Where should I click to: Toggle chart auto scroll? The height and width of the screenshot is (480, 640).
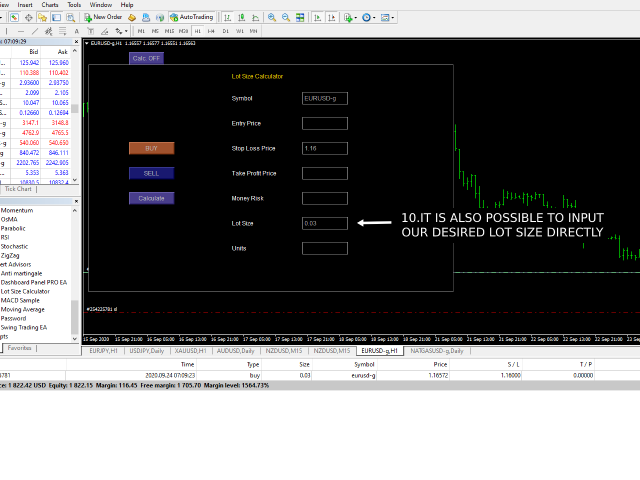point(318,17)
